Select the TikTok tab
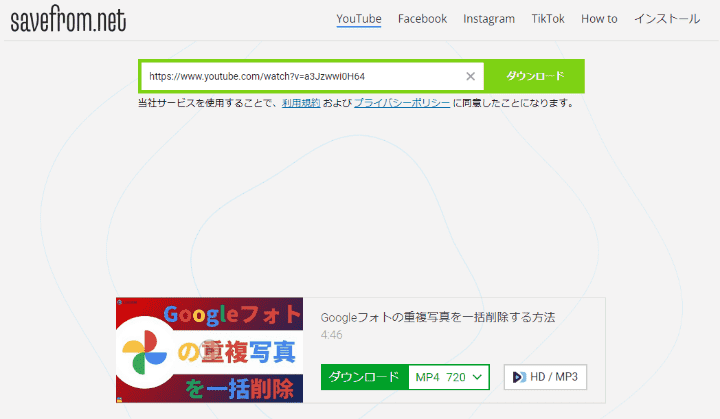720x419 pixels. pyautogui.click(x=548, y=19)
